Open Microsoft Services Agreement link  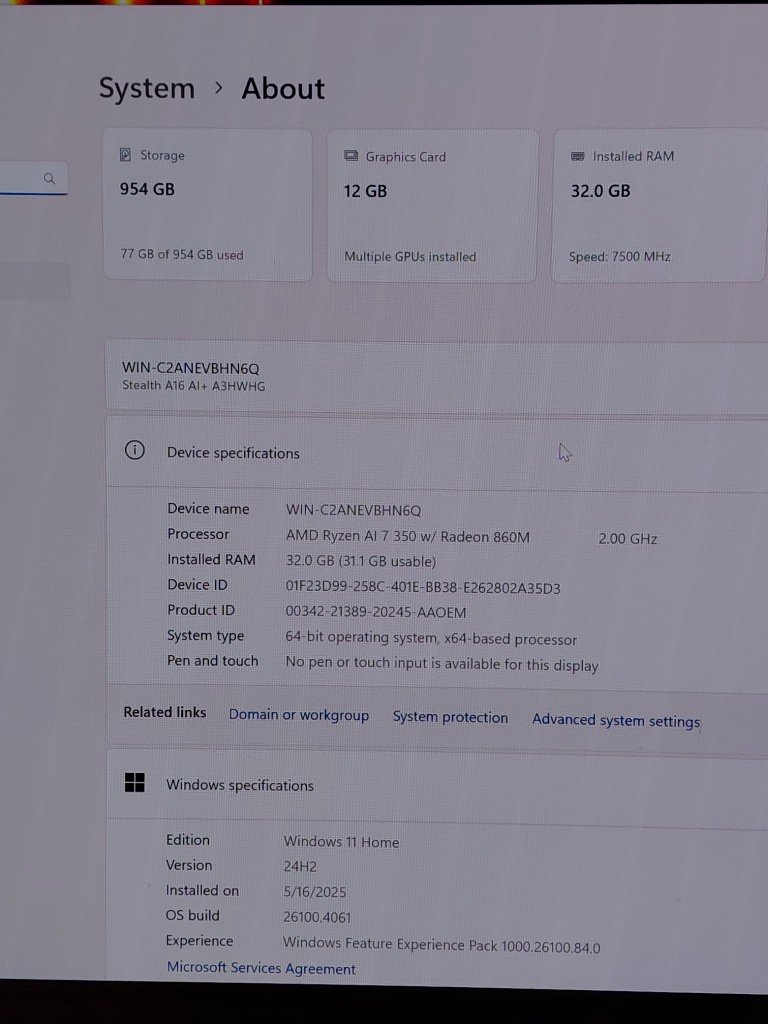261,968
